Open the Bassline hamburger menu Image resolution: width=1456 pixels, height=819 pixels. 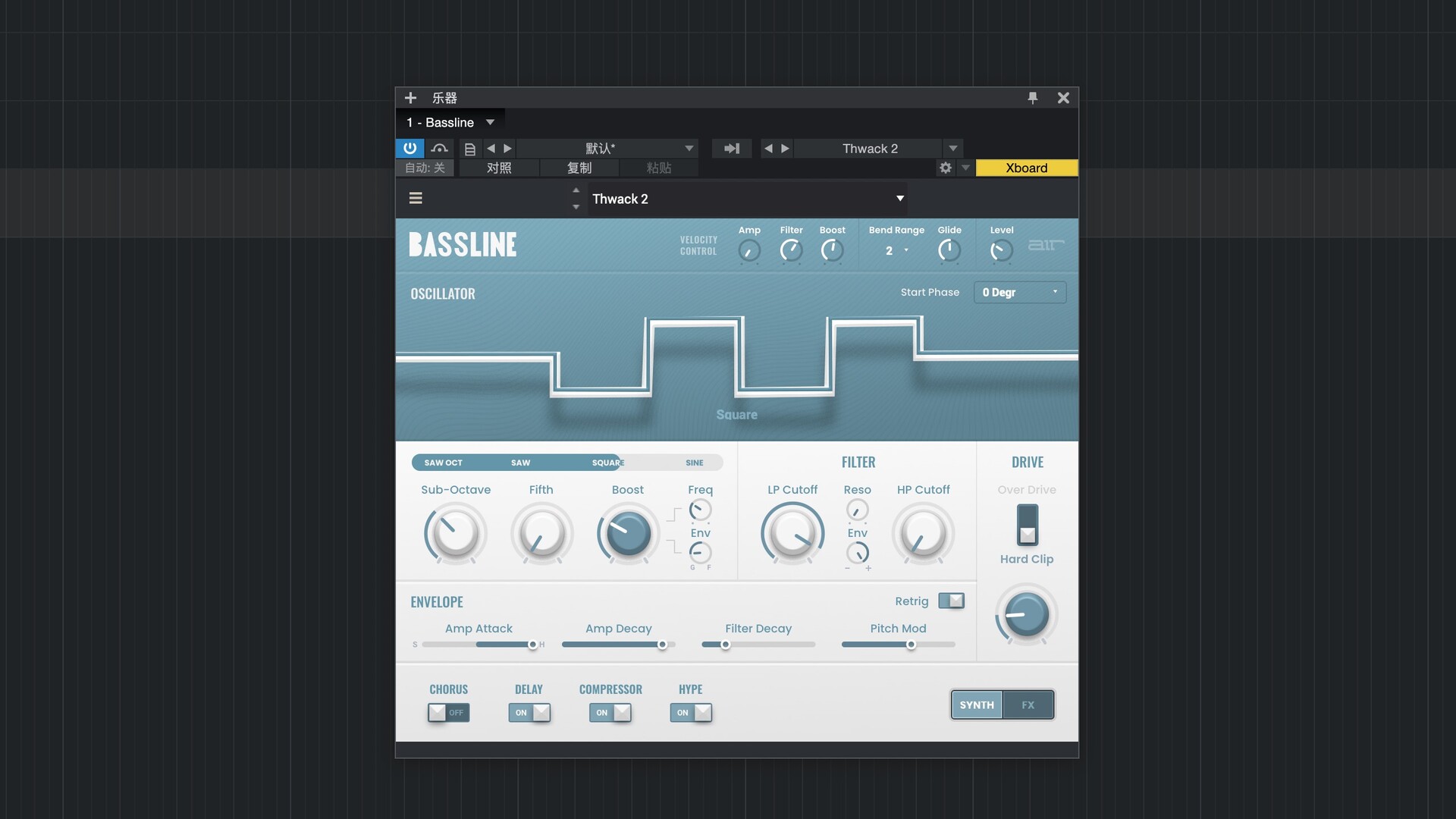(416, 199)
